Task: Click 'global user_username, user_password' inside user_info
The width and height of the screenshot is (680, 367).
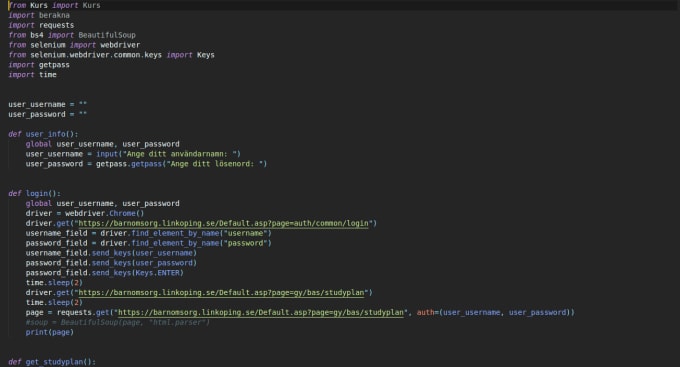Action: tap(102, 144)
